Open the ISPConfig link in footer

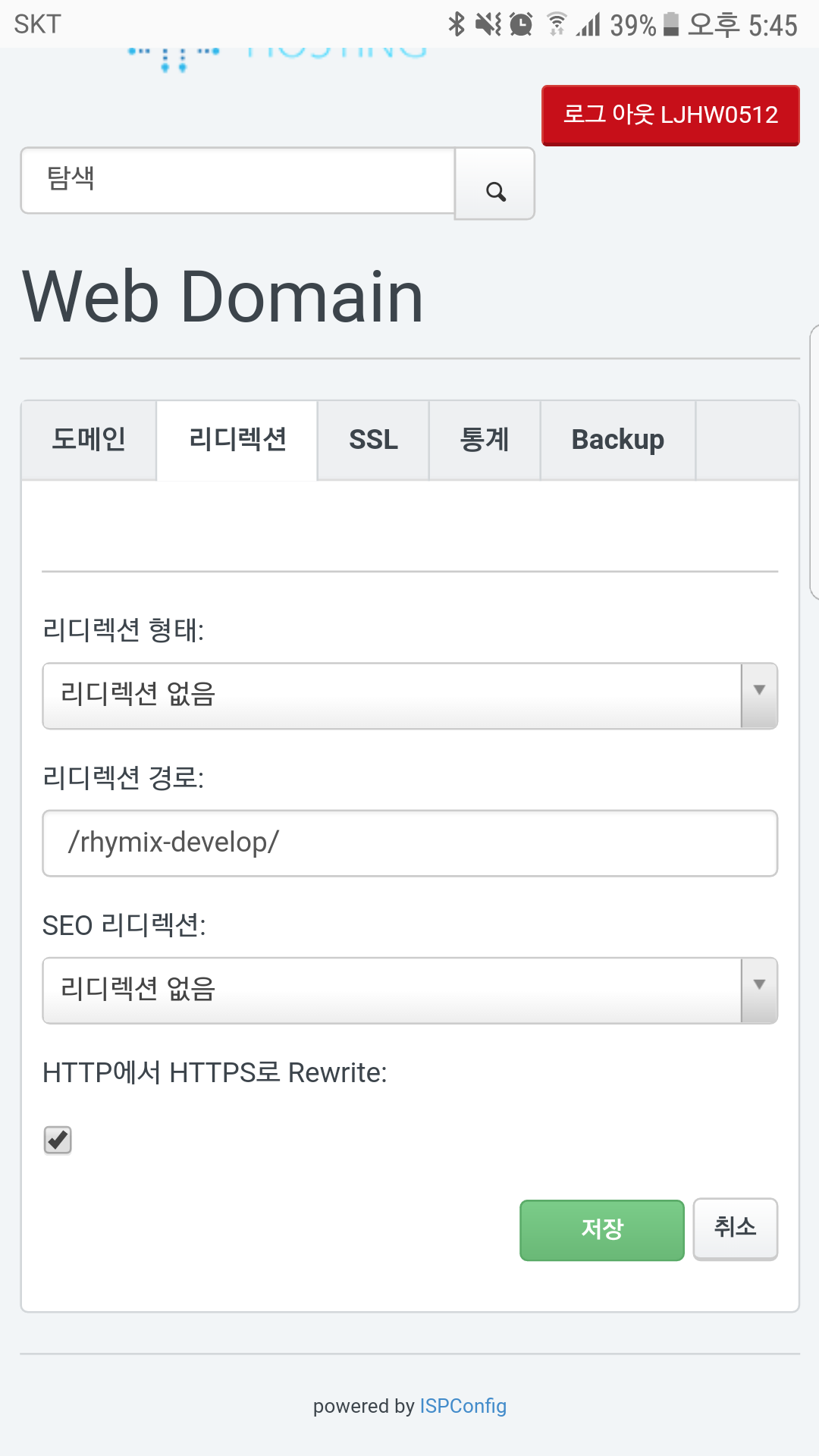(463, 1406)
